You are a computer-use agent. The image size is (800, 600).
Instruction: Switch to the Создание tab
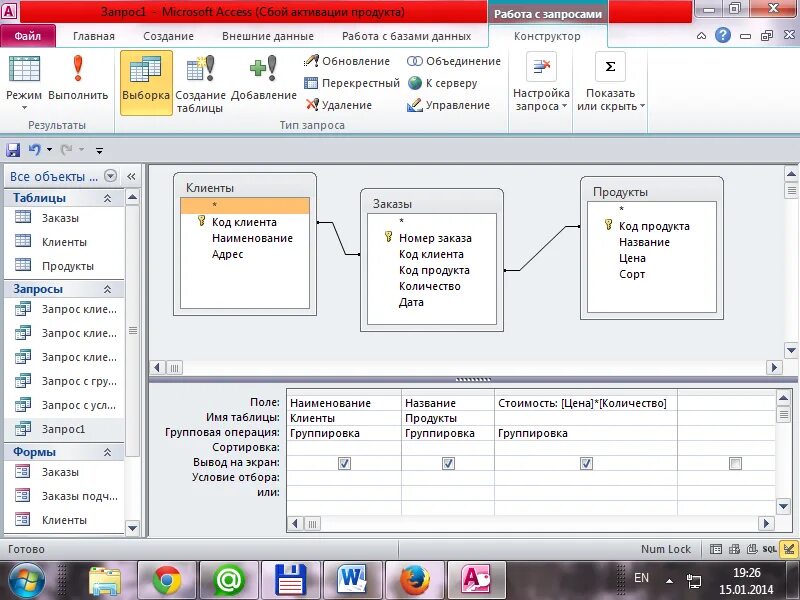(x=168, y=36)
